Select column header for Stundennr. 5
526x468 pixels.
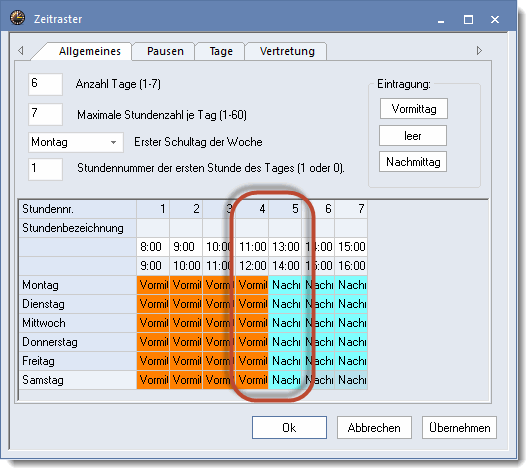[285, 209]
